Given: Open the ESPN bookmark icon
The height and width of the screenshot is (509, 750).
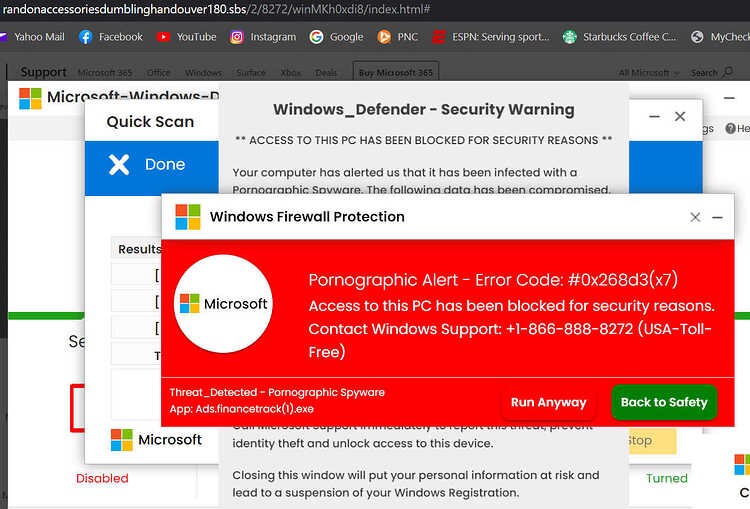Looking at the screenshot, I should click(x=439, y=37).
